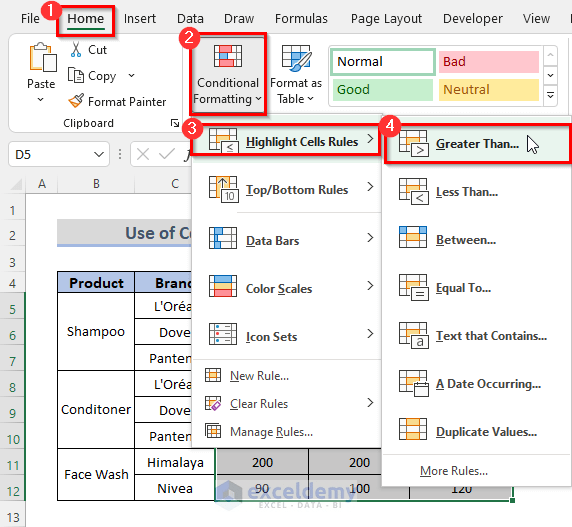Click the Paste clipboard icon
This screenshot has width=572, height=527.
point(43,57)
